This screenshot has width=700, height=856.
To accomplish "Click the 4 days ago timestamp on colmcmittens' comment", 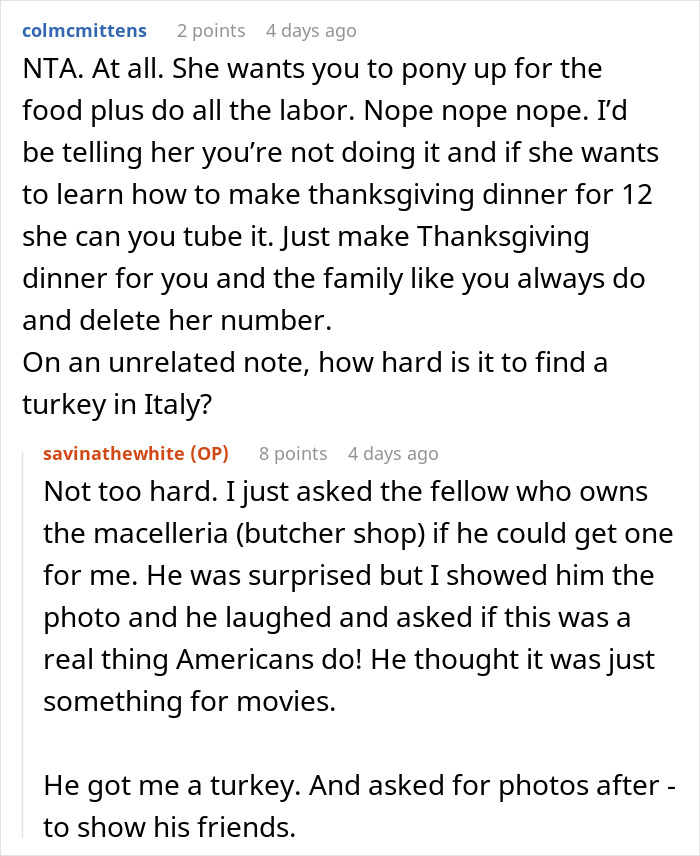I will point(310,31).
